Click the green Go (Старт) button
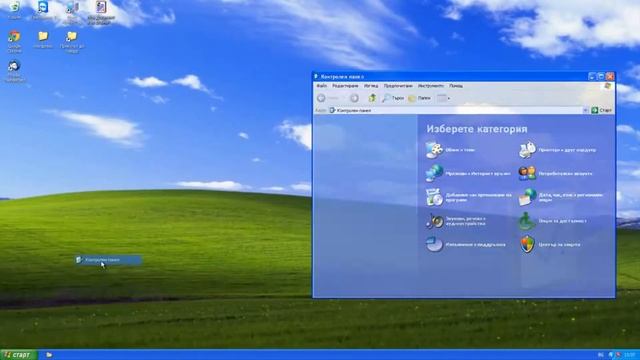The image size is (640, 360). (602, 110)
